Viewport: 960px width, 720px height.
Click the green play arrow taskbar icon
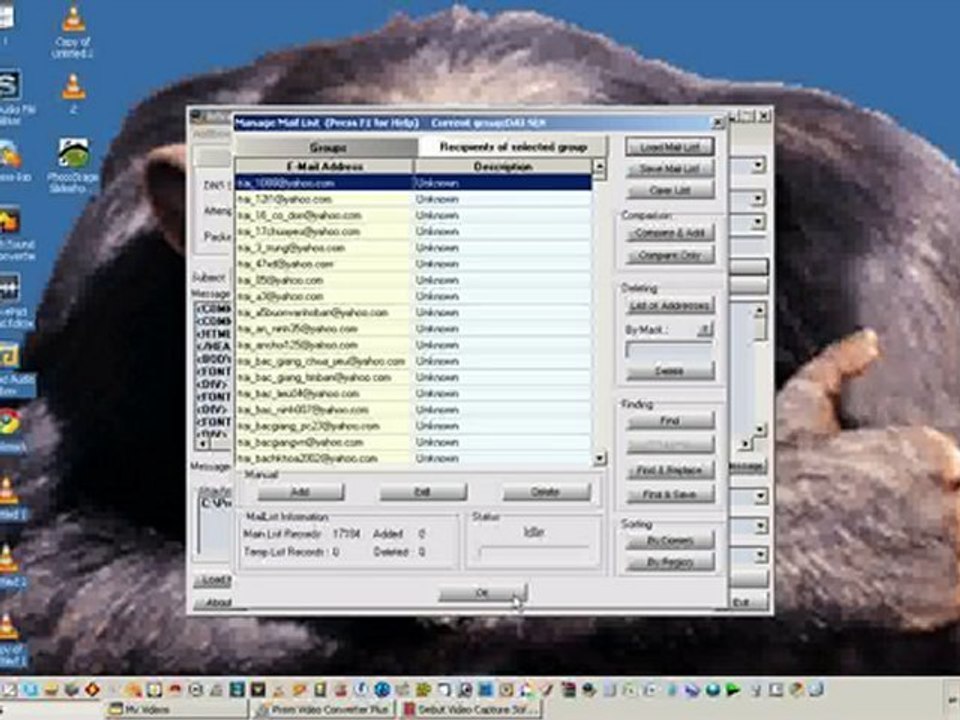click(733, 690)
